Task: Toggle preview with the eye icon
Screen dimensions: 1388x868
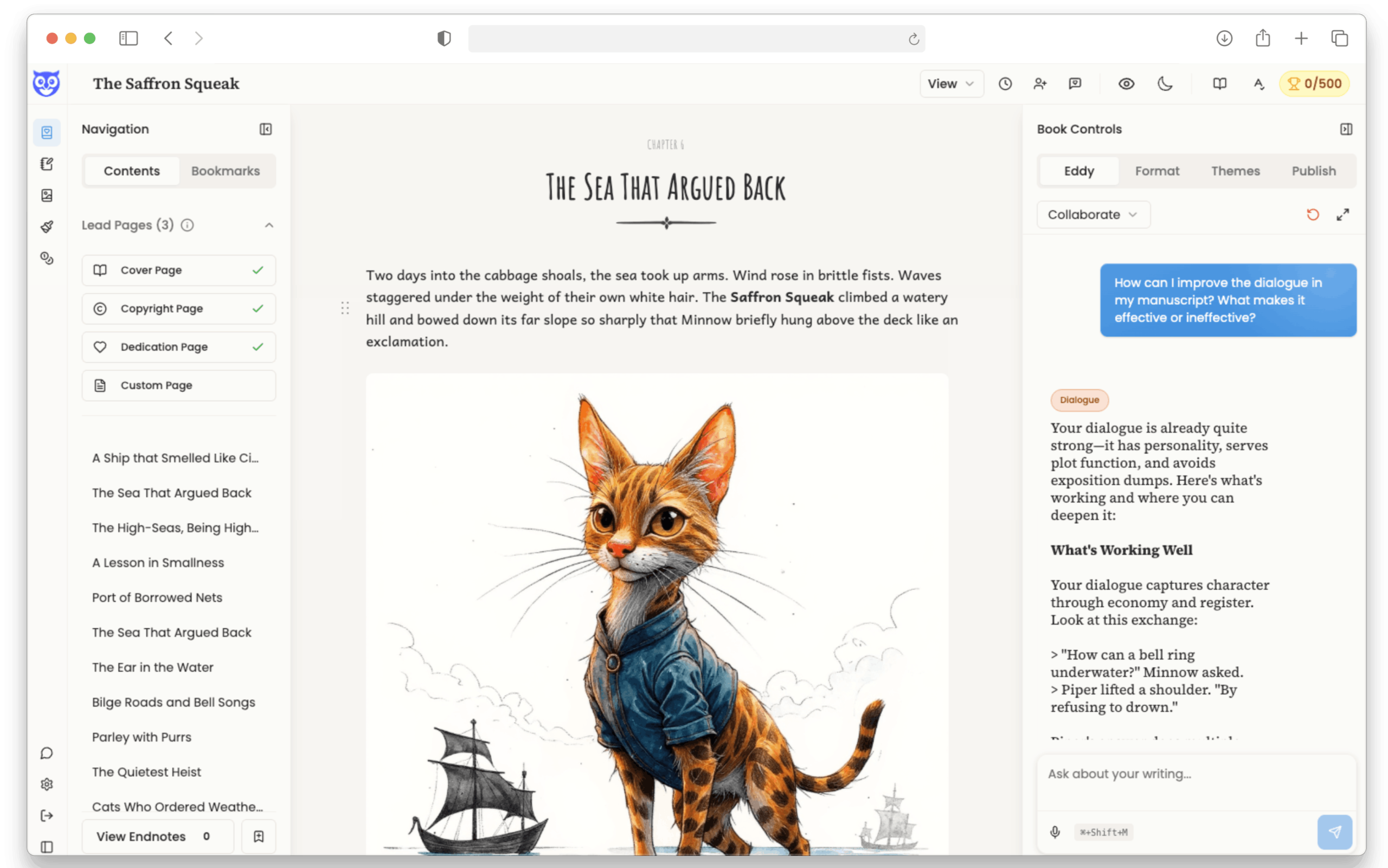Action: (x=1126, y=84)
